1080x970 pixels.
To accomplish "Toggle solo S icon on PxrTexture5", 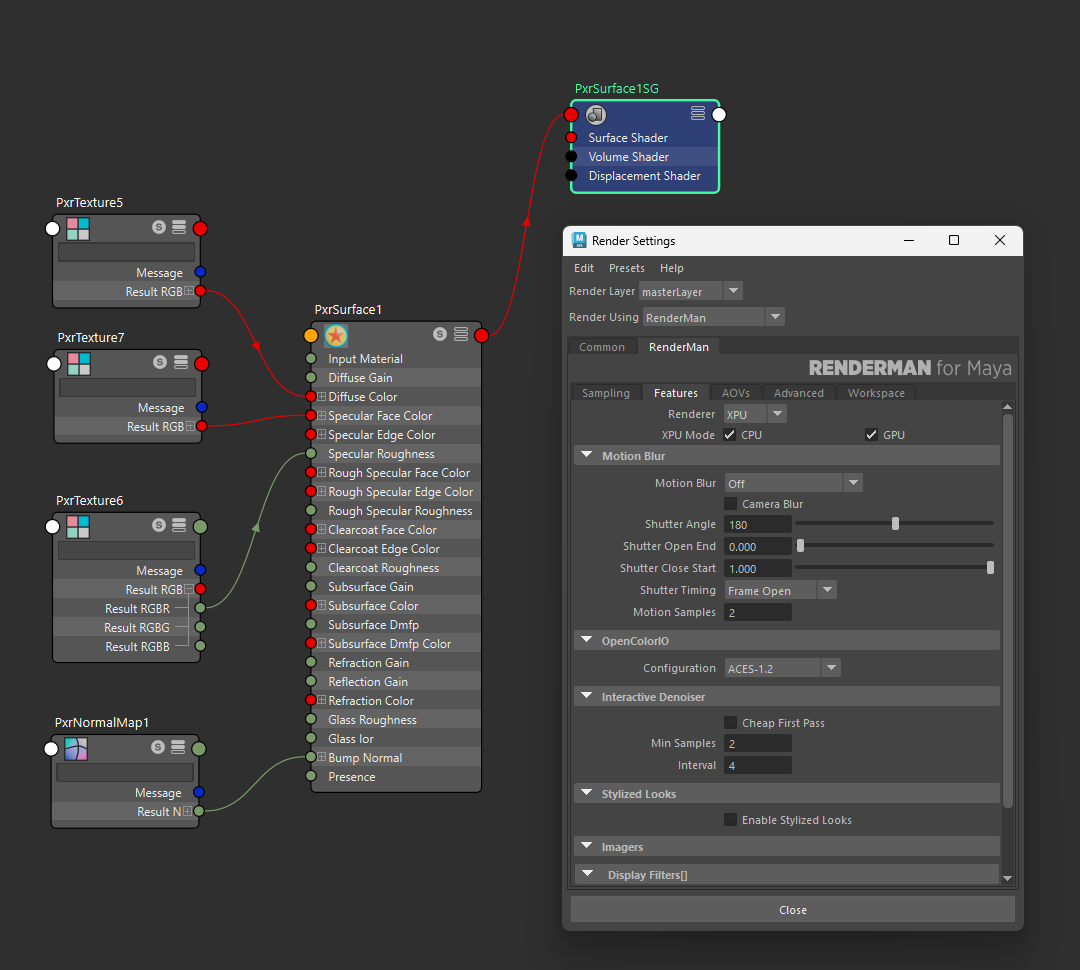I will click(x=159, y=227).
